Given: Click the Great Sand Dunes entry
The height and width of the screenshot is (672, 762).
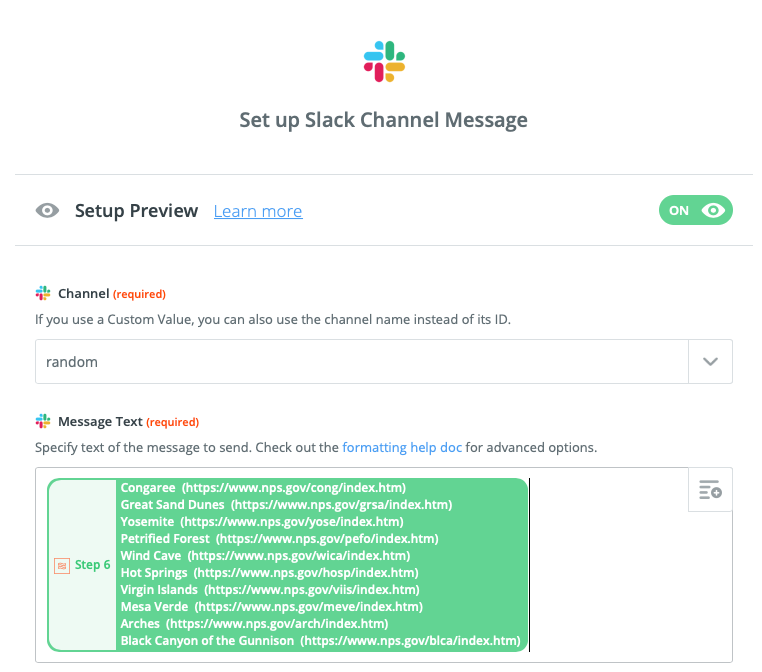Looking at the screenshot, I should click(x=285, y=505).
